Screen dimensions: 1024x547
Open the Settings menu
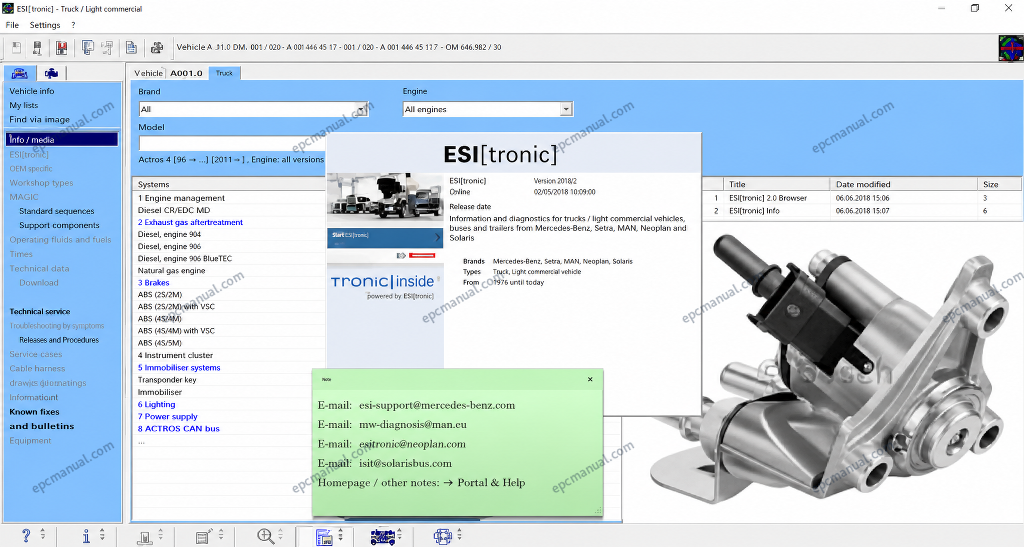pyautogui.click(x=45, y=25)
